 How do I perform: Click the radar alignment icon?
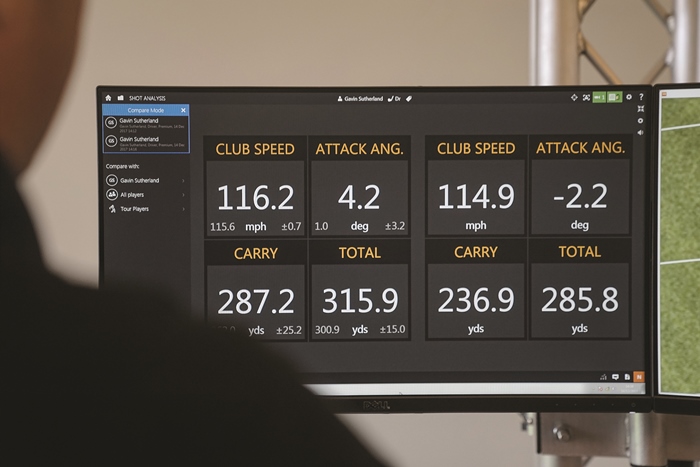(x=586, y=97)
